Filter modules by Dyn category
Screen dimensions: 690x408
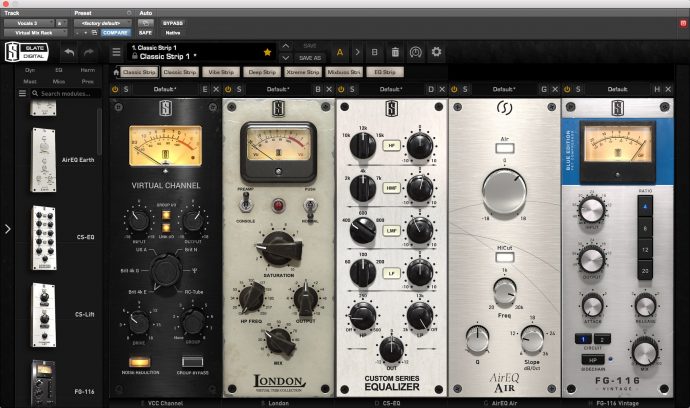coord(30,70)
